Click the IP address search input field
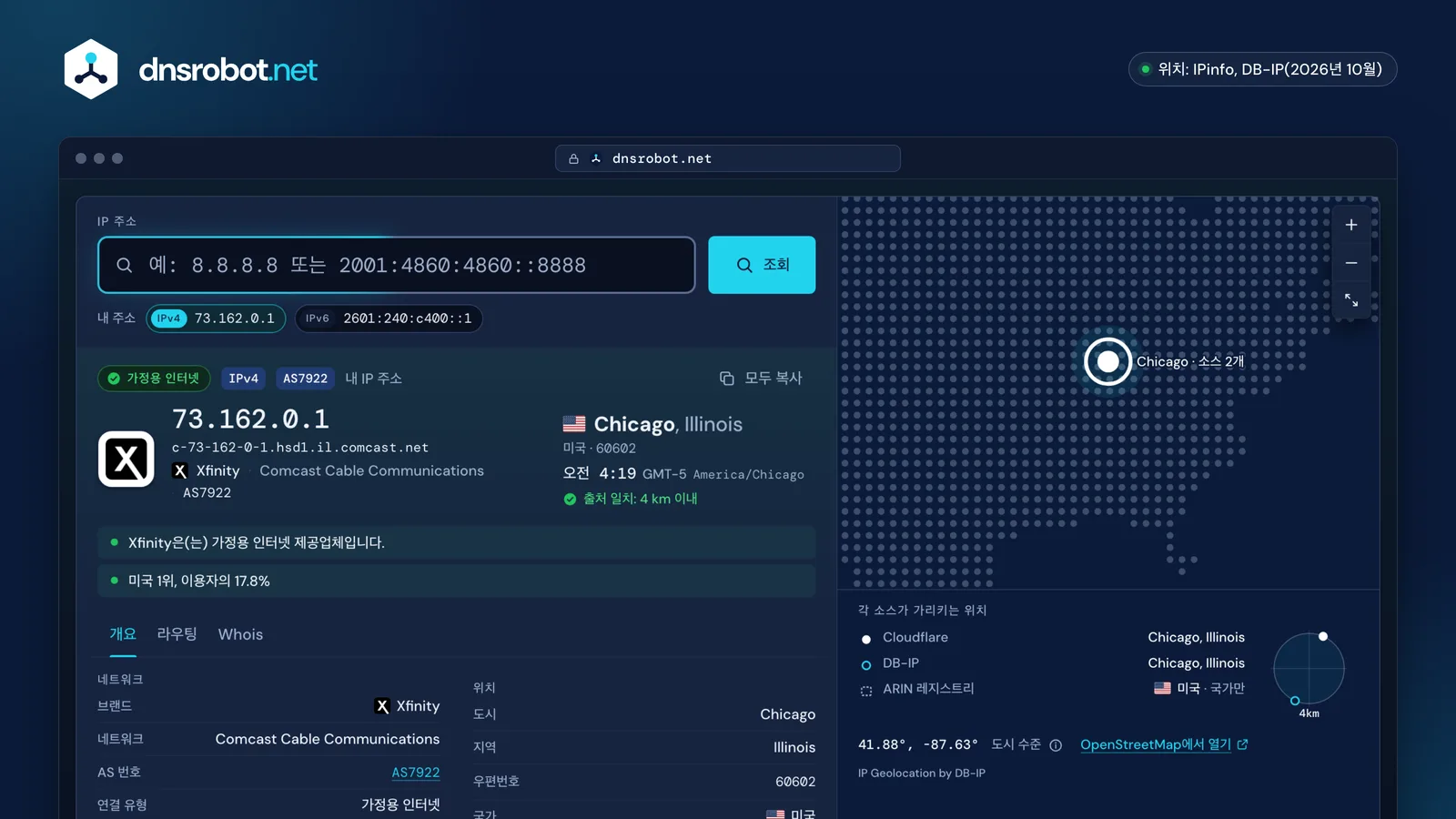Image resolution: width=1456 pixels, height=819 pixels. 397,265
